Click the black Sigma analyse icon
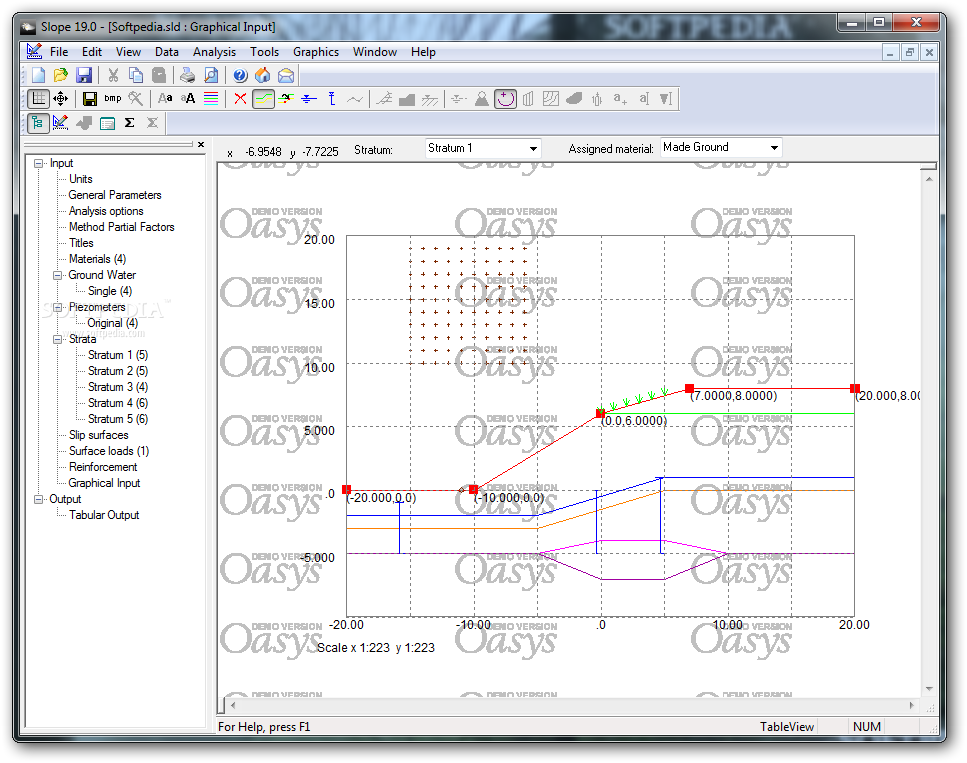This screenshot has height=763, width=967. [130, 123]
